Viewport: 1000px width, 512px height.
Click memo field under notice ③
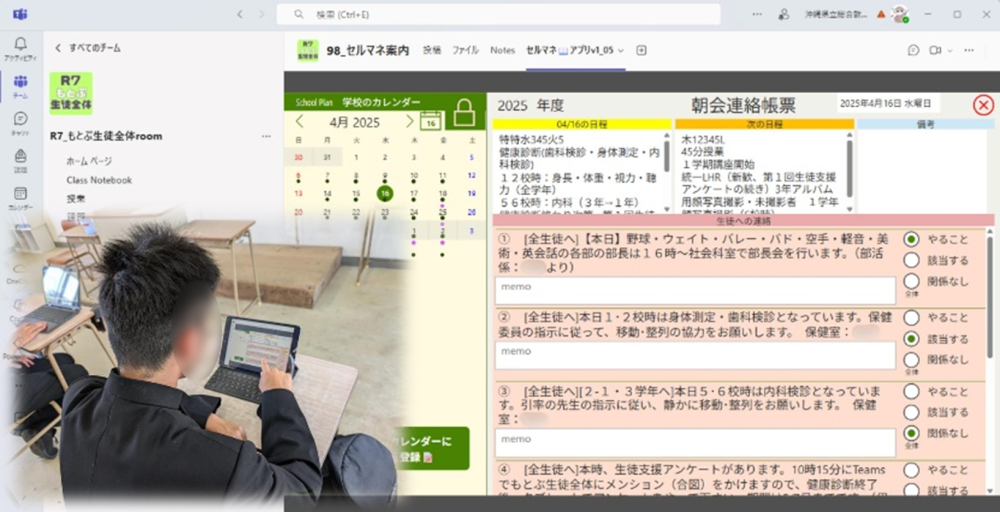(695, 443)
